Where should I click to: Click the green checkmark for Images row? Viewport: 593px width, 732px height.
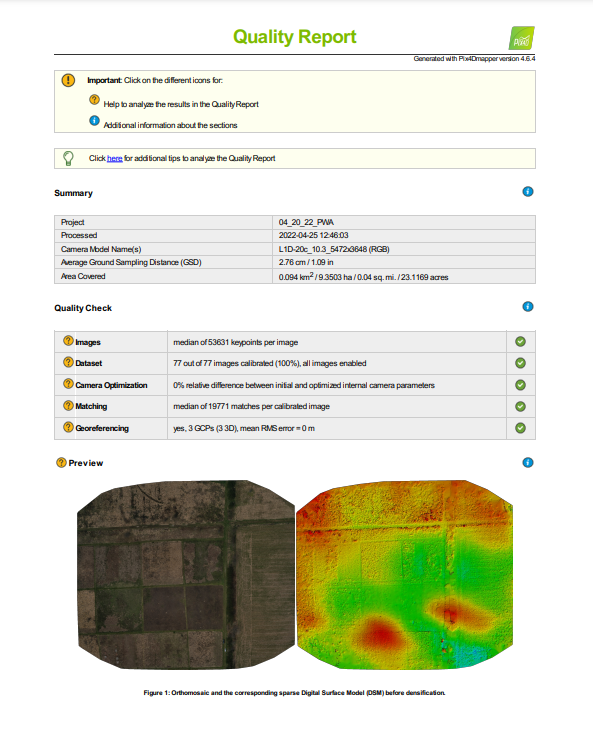click(520, 342)
